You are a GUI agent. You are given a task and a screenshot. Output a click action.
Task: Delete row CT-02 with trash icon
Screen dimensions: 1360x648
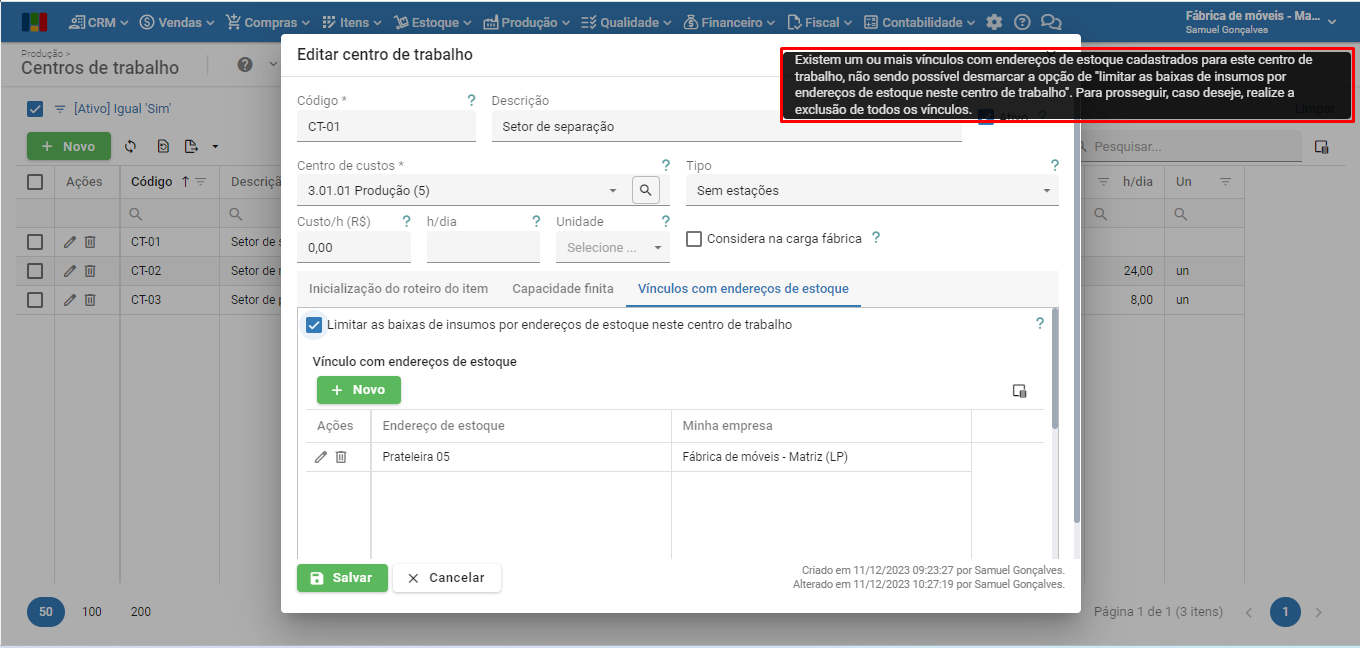pyautogui.click(x=89, y=271)
